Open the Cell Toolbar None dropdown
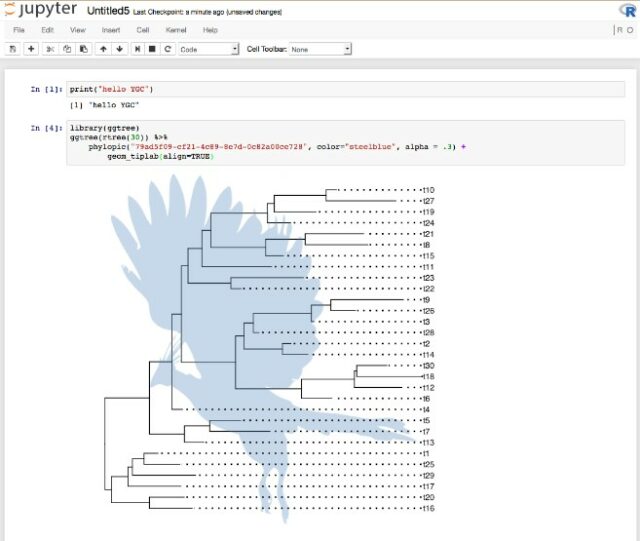Image resolution: width=640 pixels, height=541 pixels. pos(320,49)
